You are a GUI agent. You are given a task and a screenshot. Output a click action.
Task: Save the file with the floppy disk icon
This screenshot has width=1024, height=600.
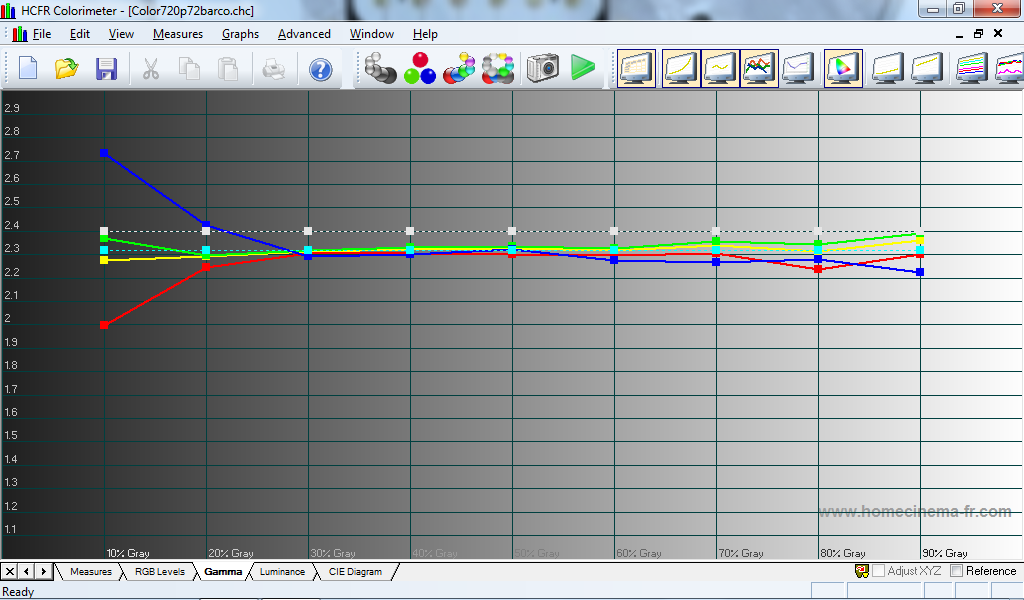(x=106, y=69)
